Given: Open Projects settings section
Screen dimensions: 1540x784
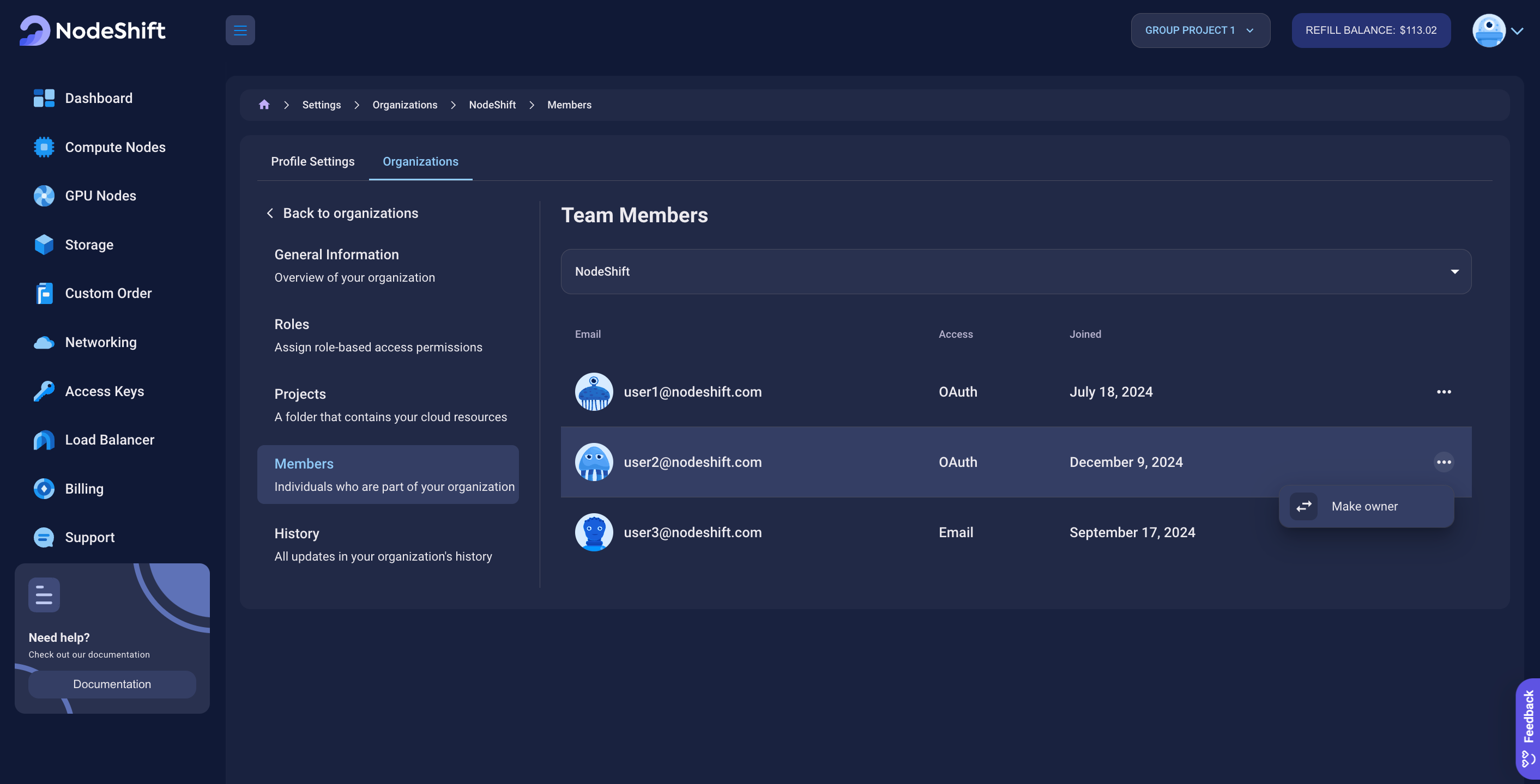Looking at the screenshot, I should point(388,405).
